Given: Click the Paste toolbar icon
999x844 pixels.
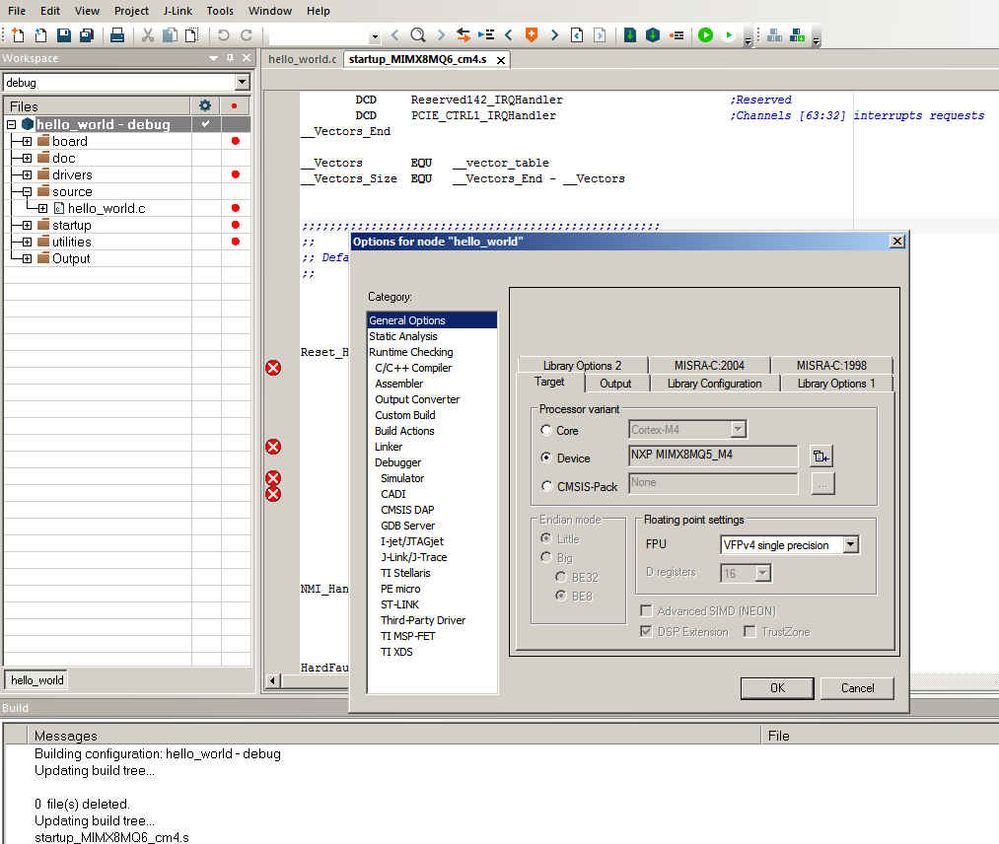Looking at the screenshot, I should pyautogui.click(x=192, y=35).
